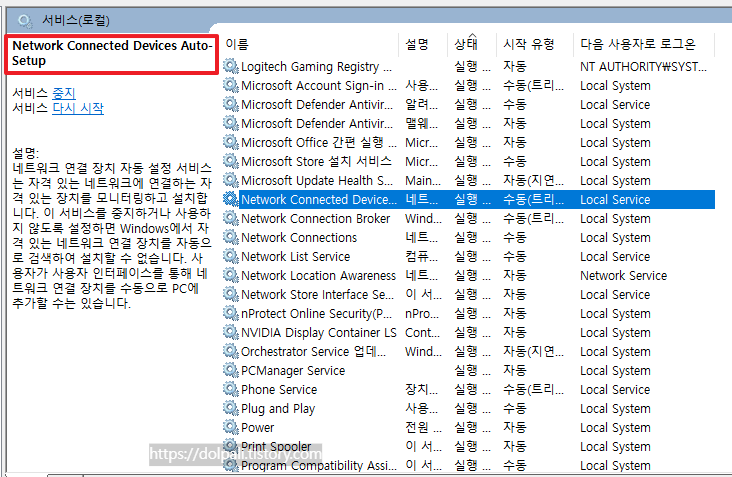The image size is (732, 477).
Task: Select gear icon beside Network Connection Broker
Action: [231, 218]
